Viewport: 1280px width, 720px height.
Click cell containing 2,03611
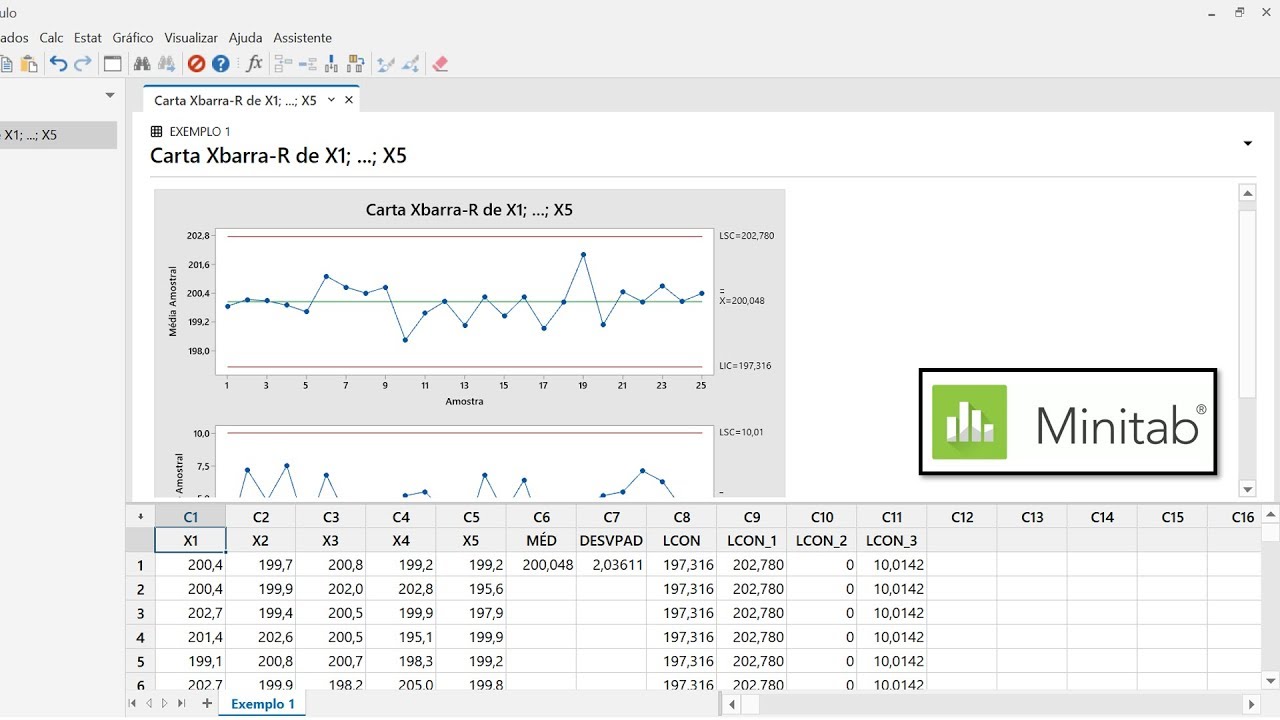611,565
